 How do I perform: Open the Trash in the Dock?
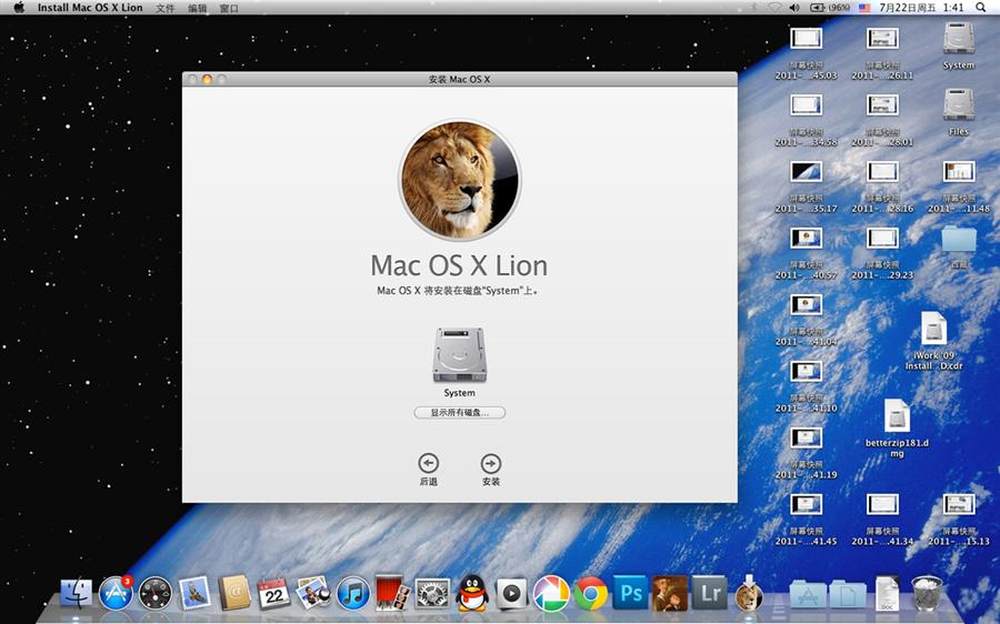(927, 593)
